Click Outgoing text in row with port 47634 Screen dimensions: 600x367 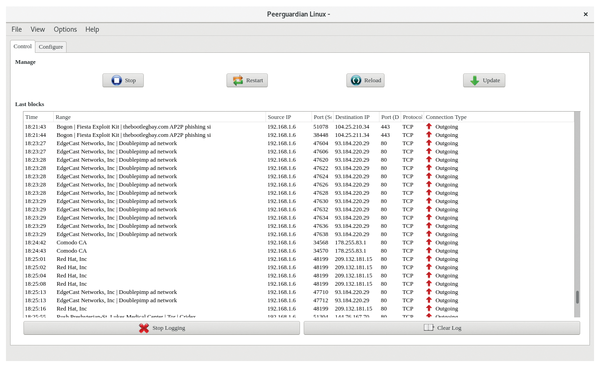446,218
